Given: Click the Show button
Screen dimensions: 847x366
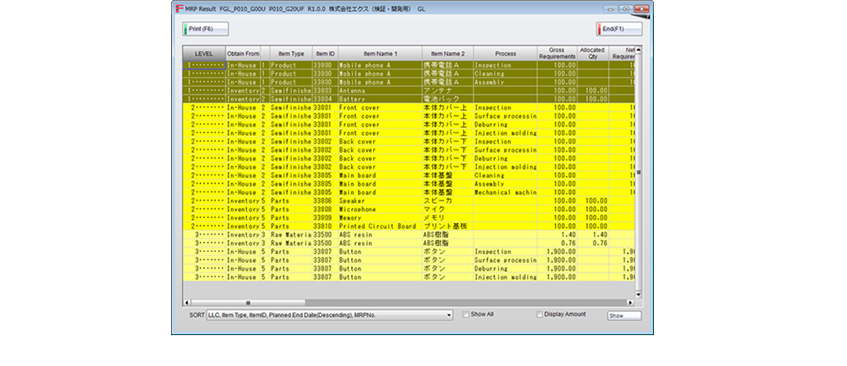Looking at the screenshot, I should [624, 316].
